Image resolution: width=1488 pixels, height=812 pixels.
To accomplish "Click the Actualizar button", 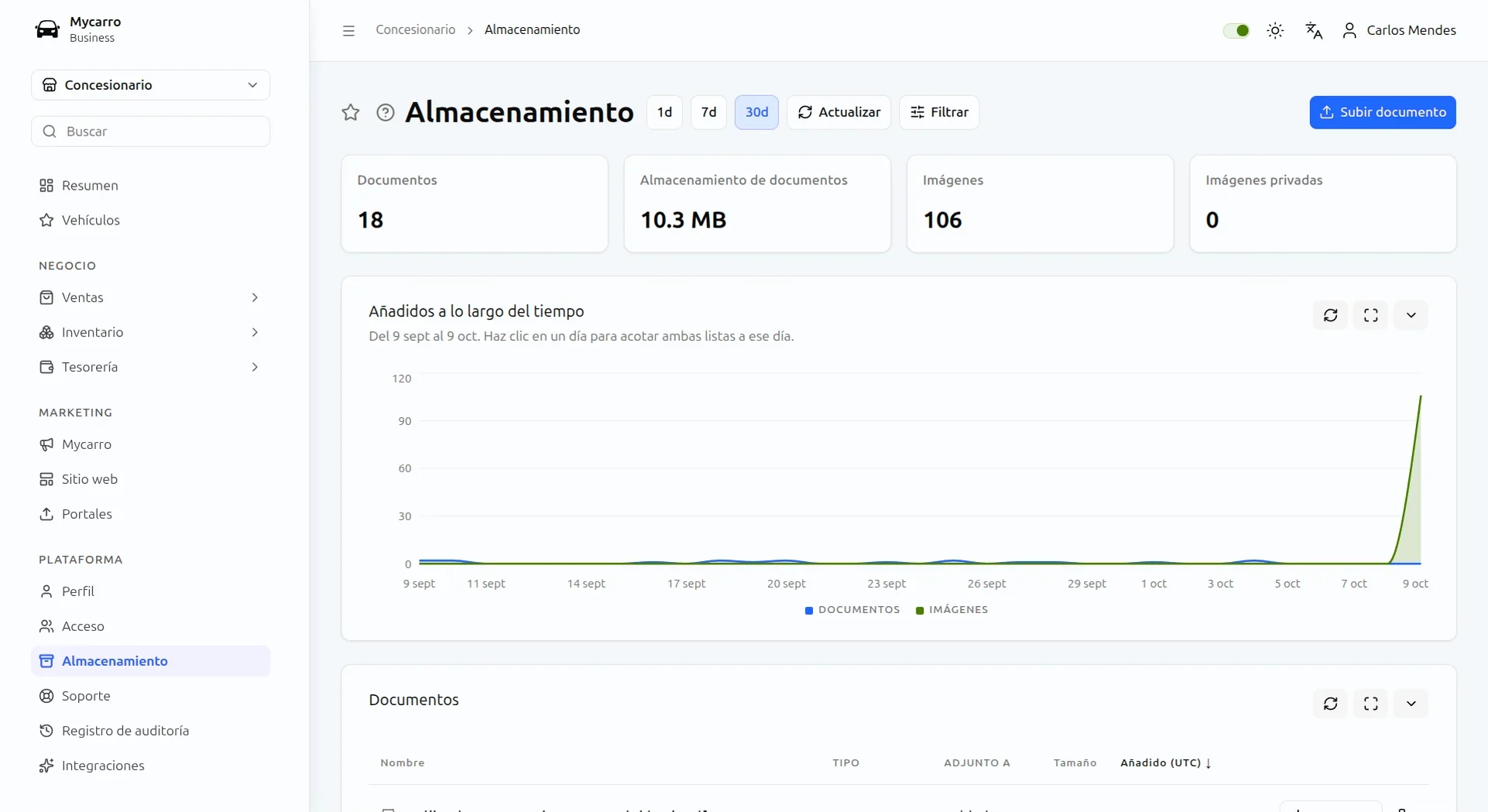I will (x=839, y=112).
